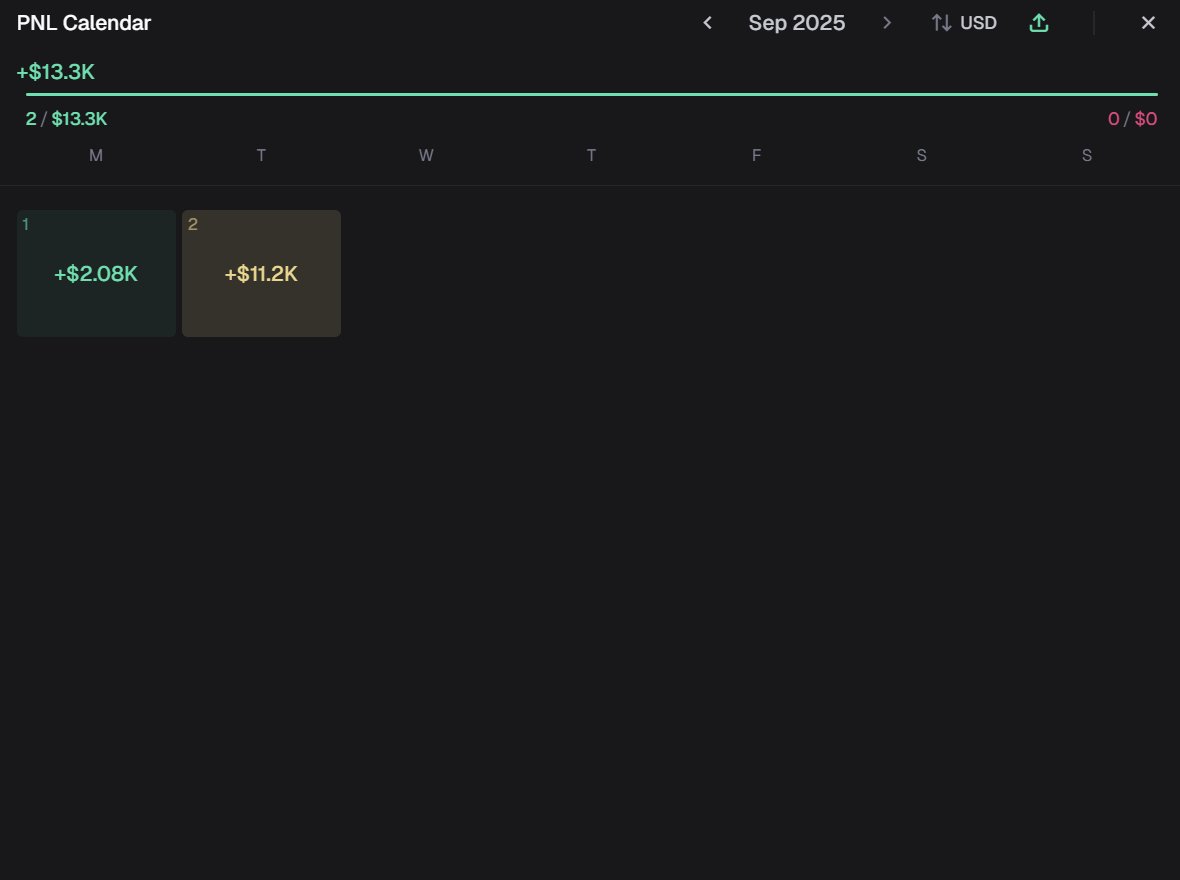The height and width of the screenshot is (880, 1180).
Task: Click the total +$13.3K value
Action: 56,72
